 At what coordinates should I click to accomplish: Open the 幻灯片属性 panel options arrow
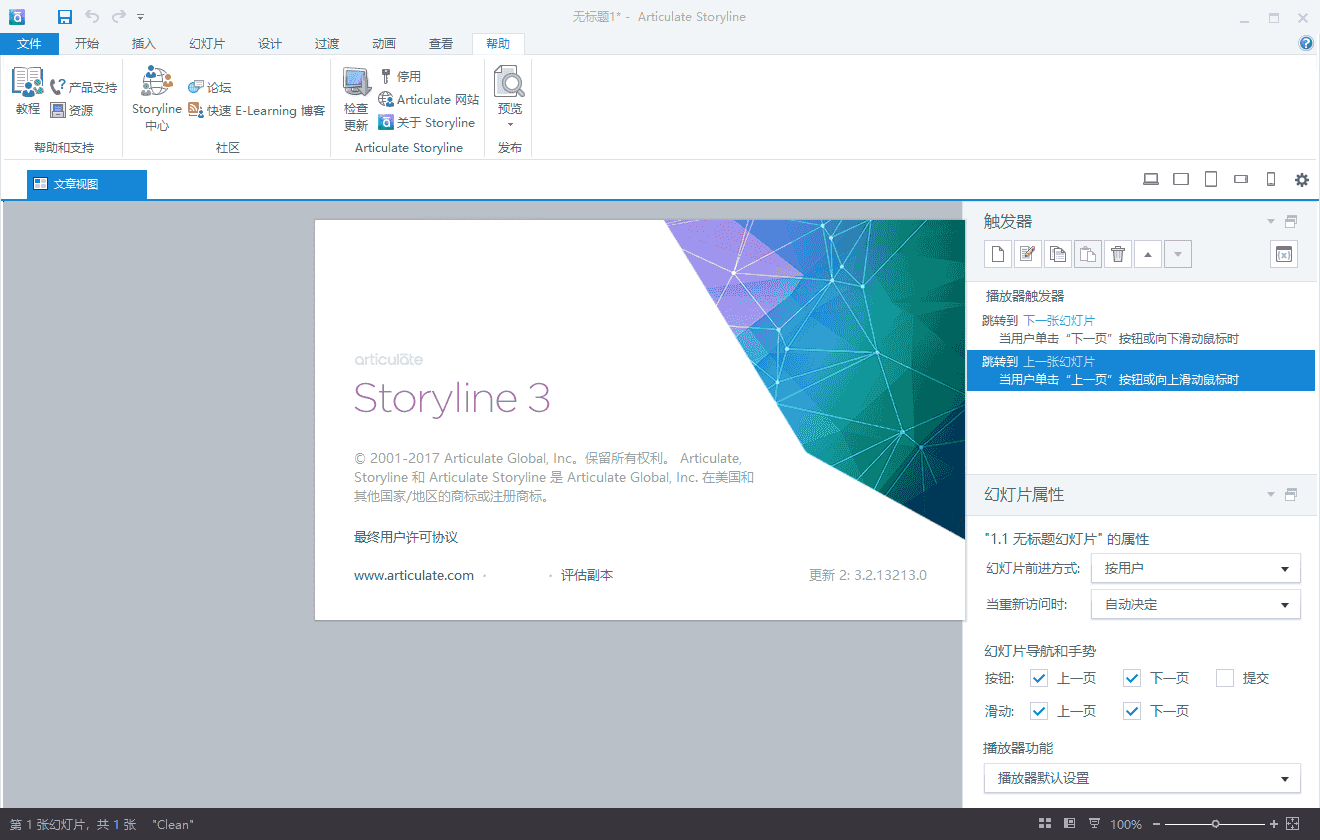pos(1271,494)
